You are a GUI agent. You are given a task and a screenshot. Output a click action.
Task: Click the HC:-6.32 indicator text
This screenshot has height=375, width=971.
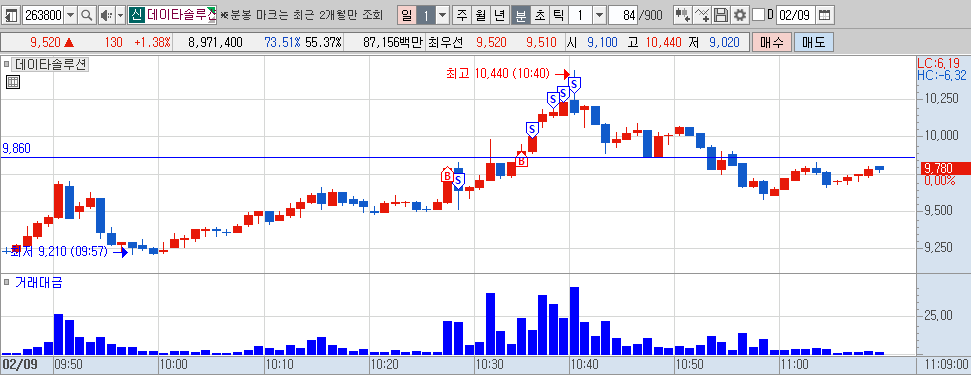941,75
